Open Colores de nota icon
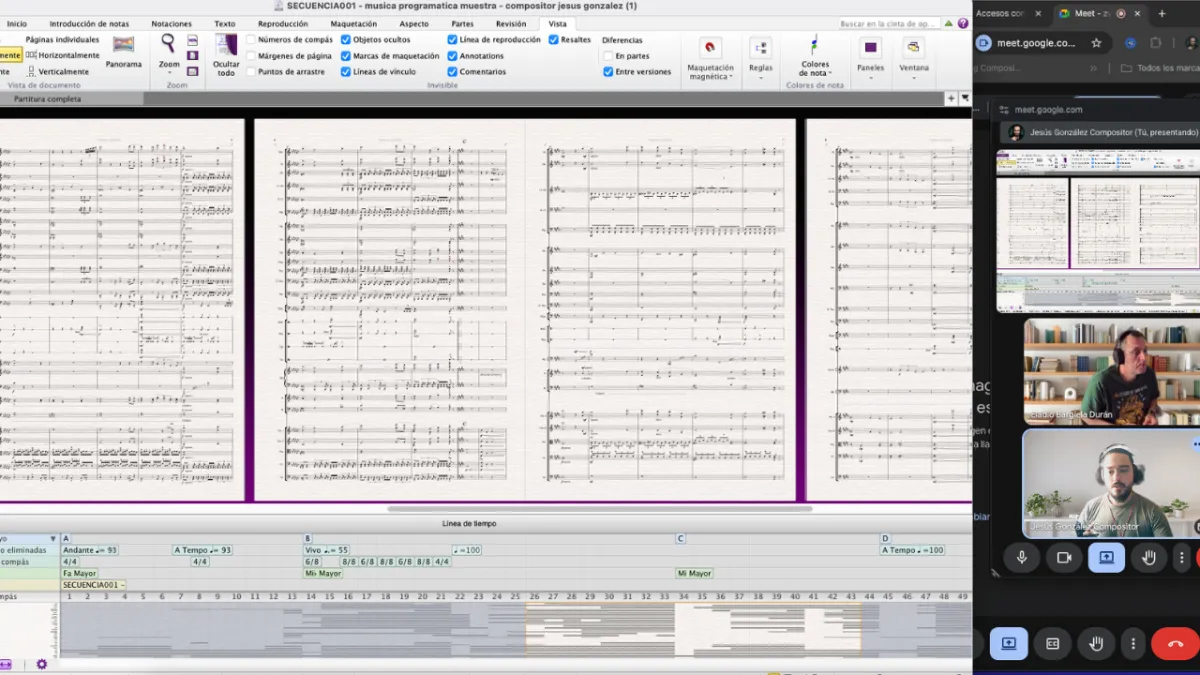Image resolution: width=1200 pixels, height=675 pixels. click(x=815, y=45)
